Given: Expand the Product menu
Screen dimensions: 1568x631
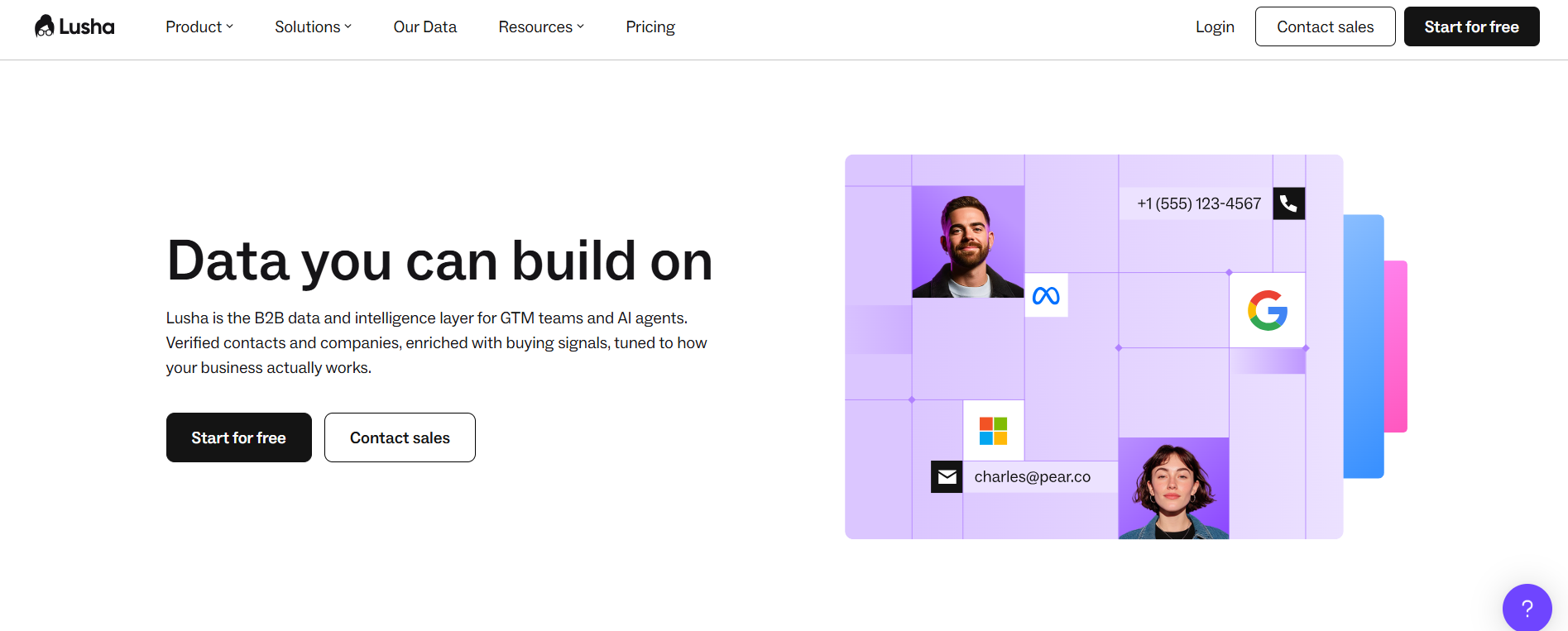Looking at the screenshot, I should [199, 26].
